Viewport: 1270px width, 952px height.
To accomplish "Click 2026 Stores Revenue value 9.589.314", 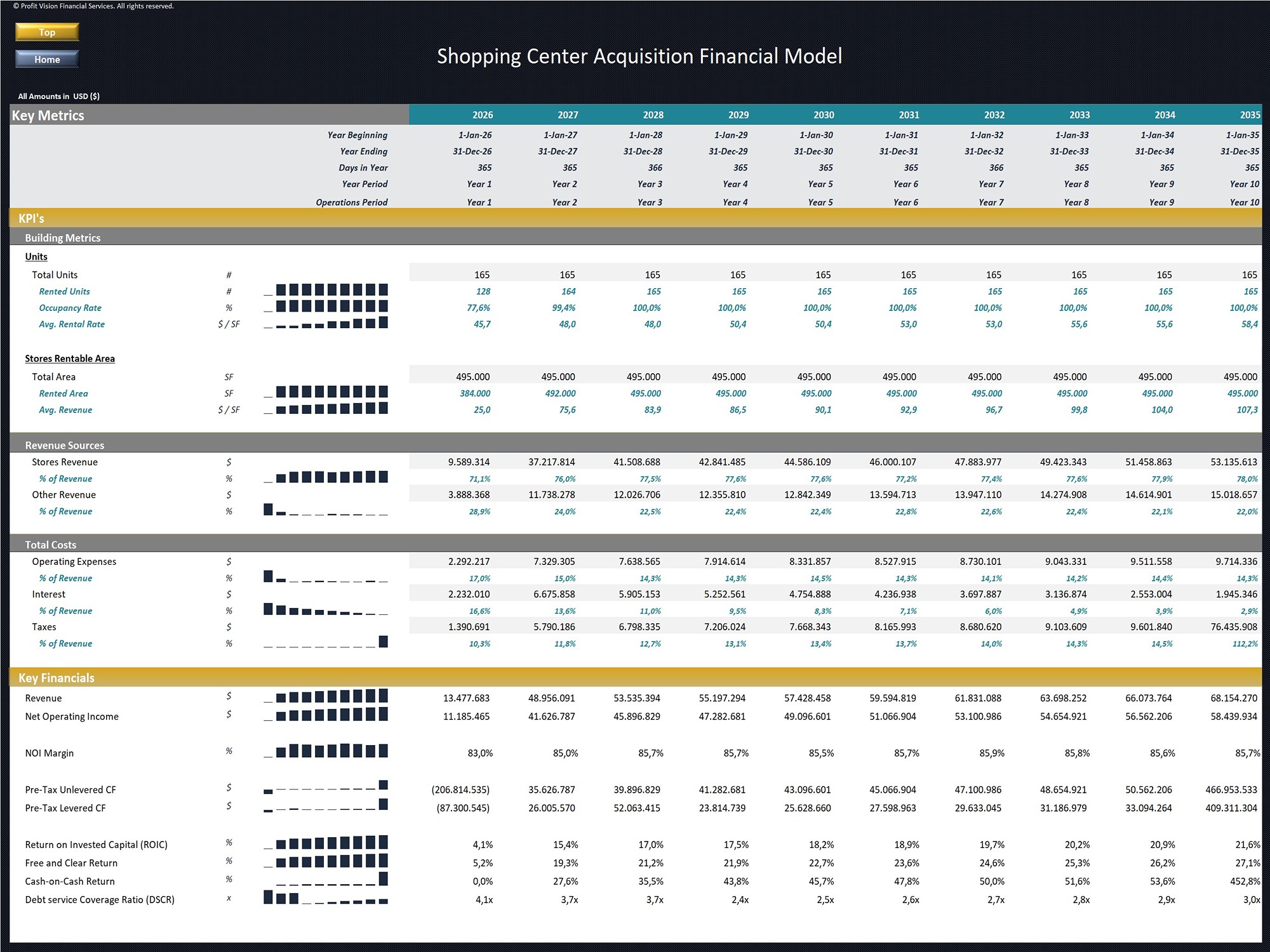I will [x=469, y=462].
